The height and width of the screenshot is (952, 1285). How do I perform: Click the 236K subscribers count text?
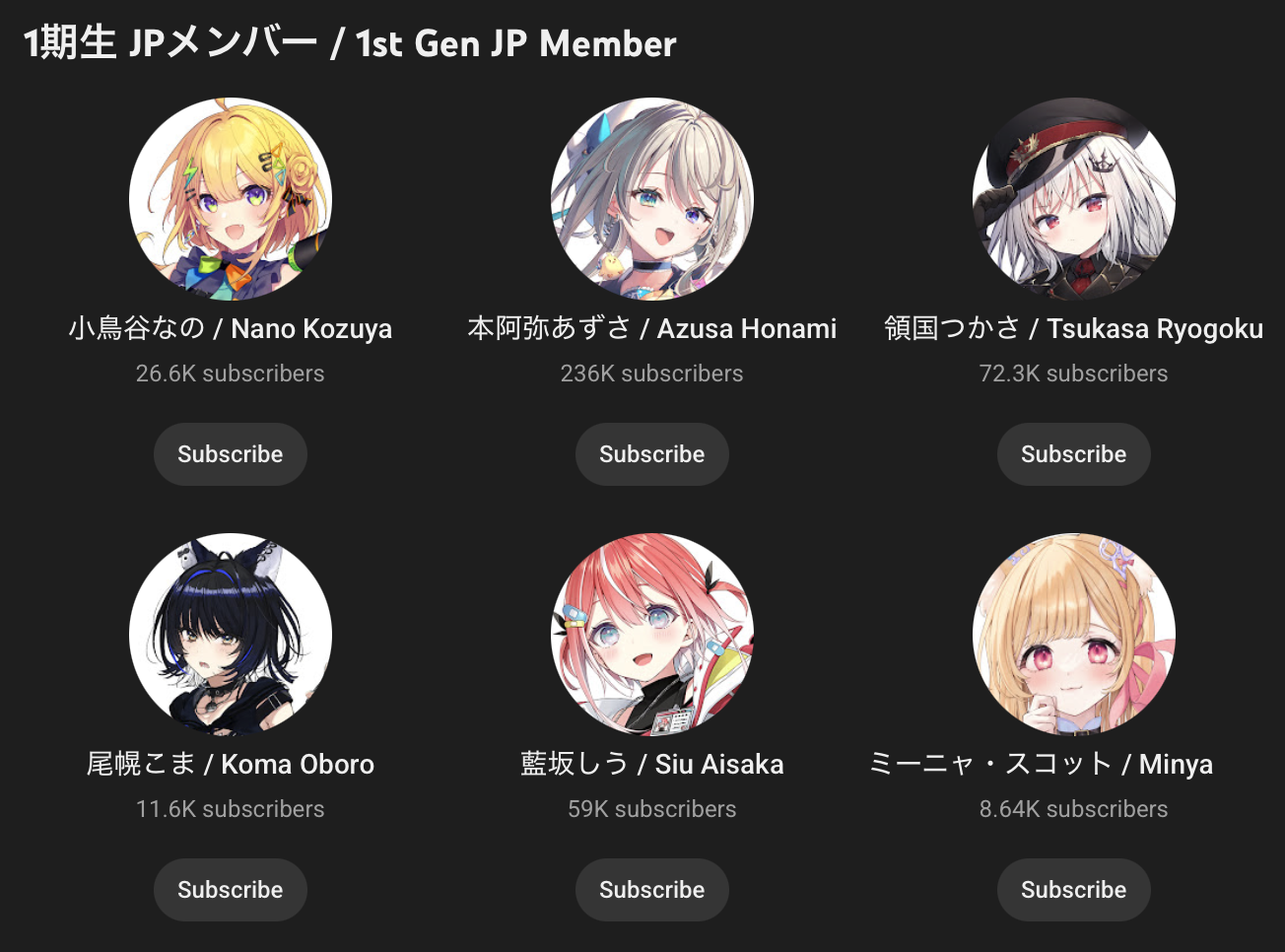(652, 374)
